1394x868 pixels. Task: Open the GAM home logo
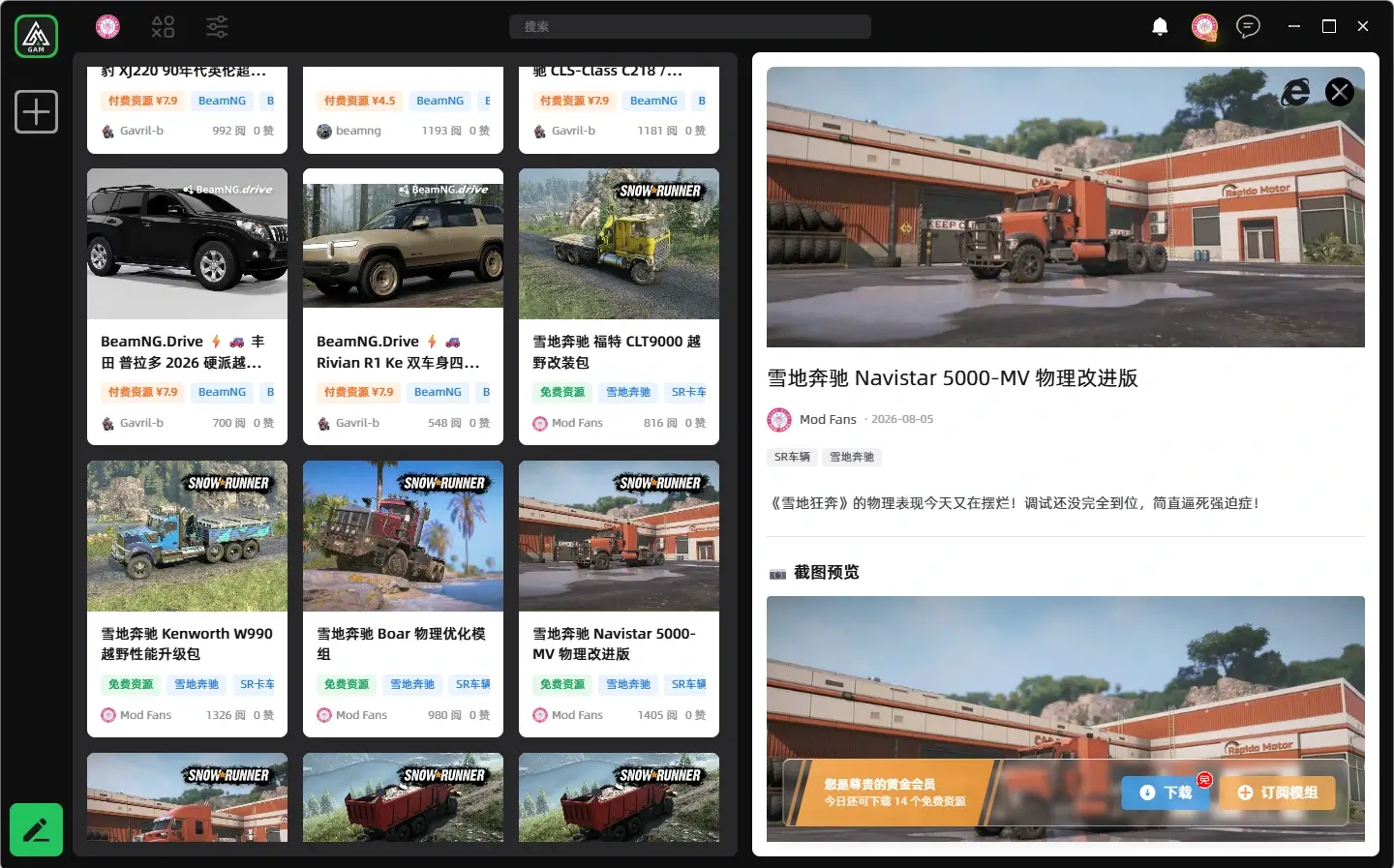click(x=36, y=37)
